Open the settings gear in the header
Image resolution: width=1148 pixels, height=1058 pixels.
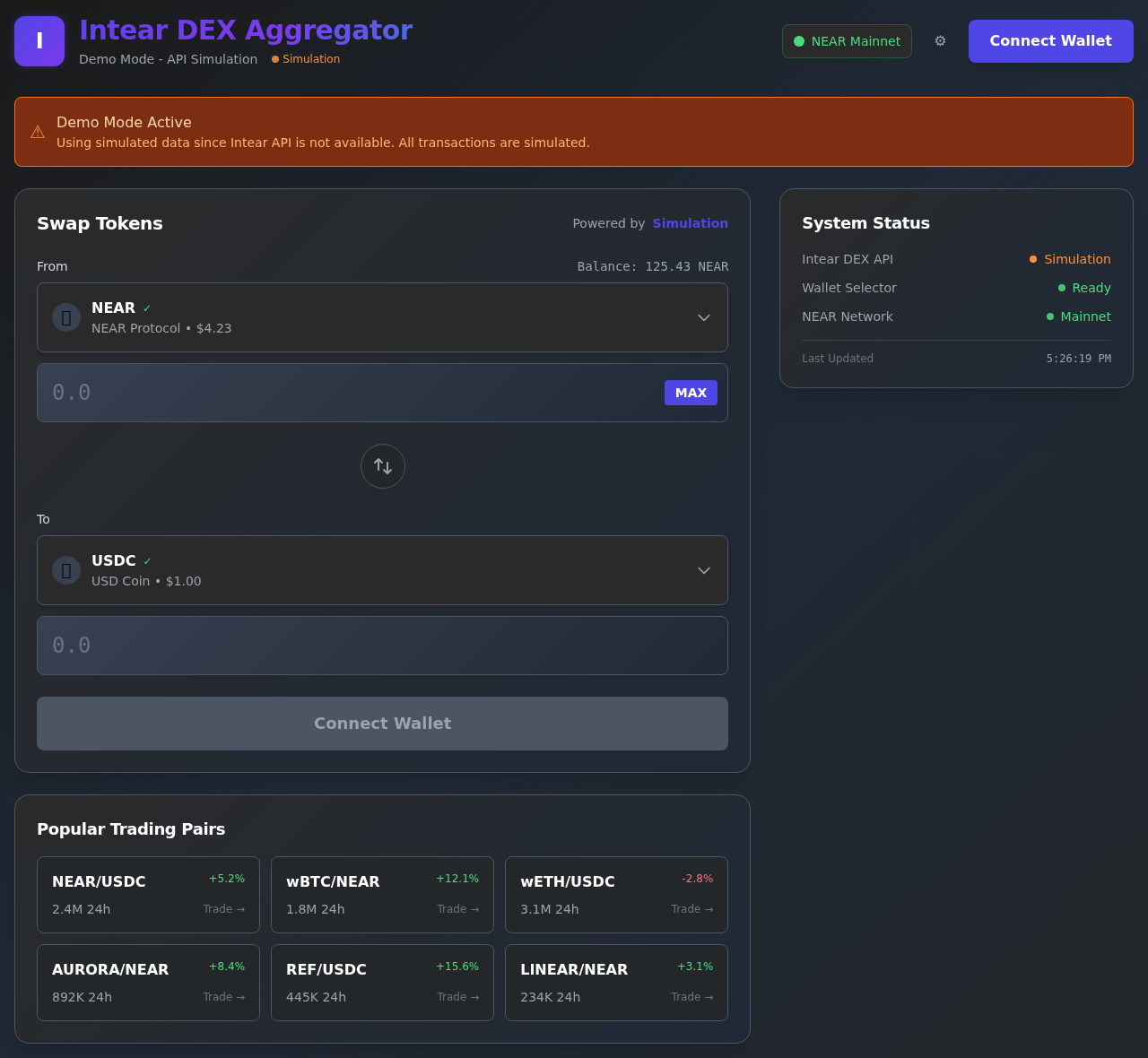pyautogui.click(x=939, y=40)
